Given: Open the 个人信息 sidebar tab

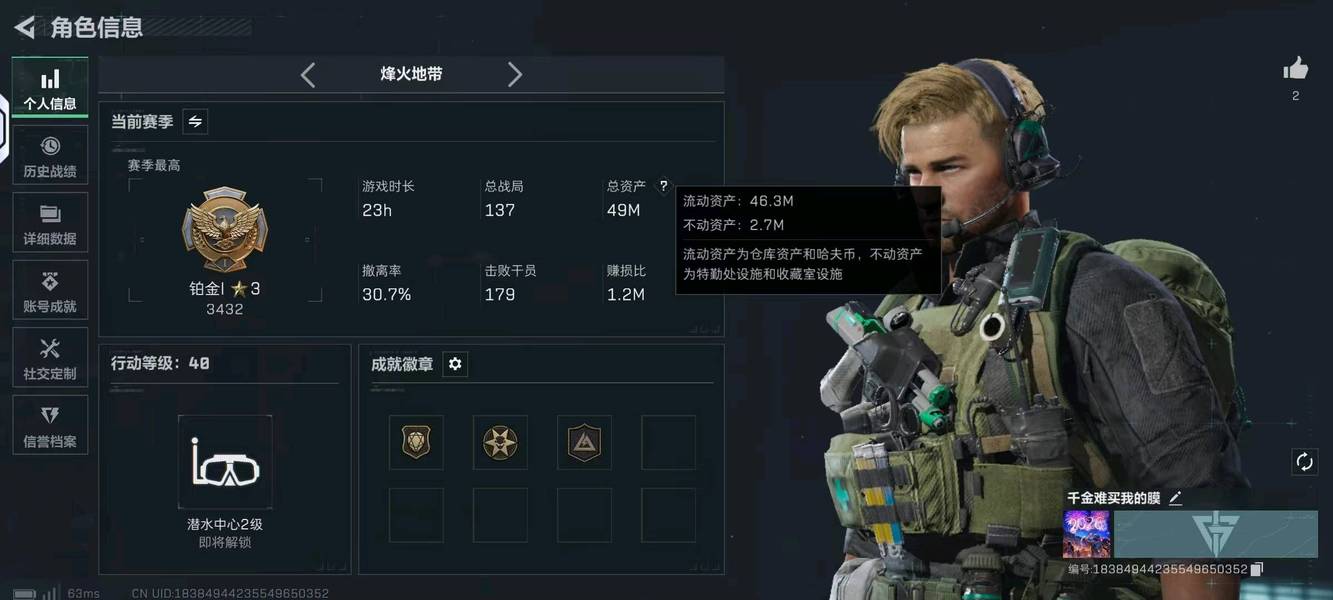Looking at the screenshot, I should pos(50,87).
